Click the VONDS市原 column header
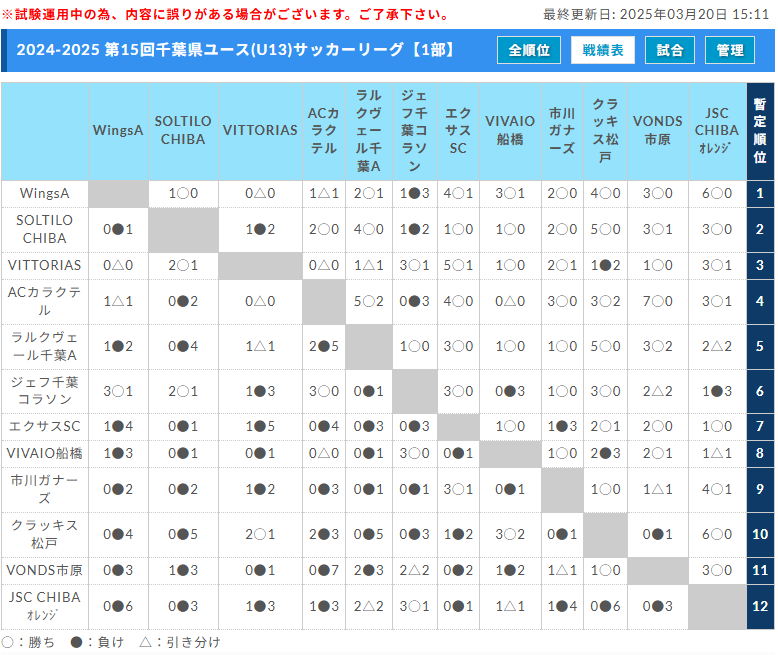The image size is (778, 655). 658,131
